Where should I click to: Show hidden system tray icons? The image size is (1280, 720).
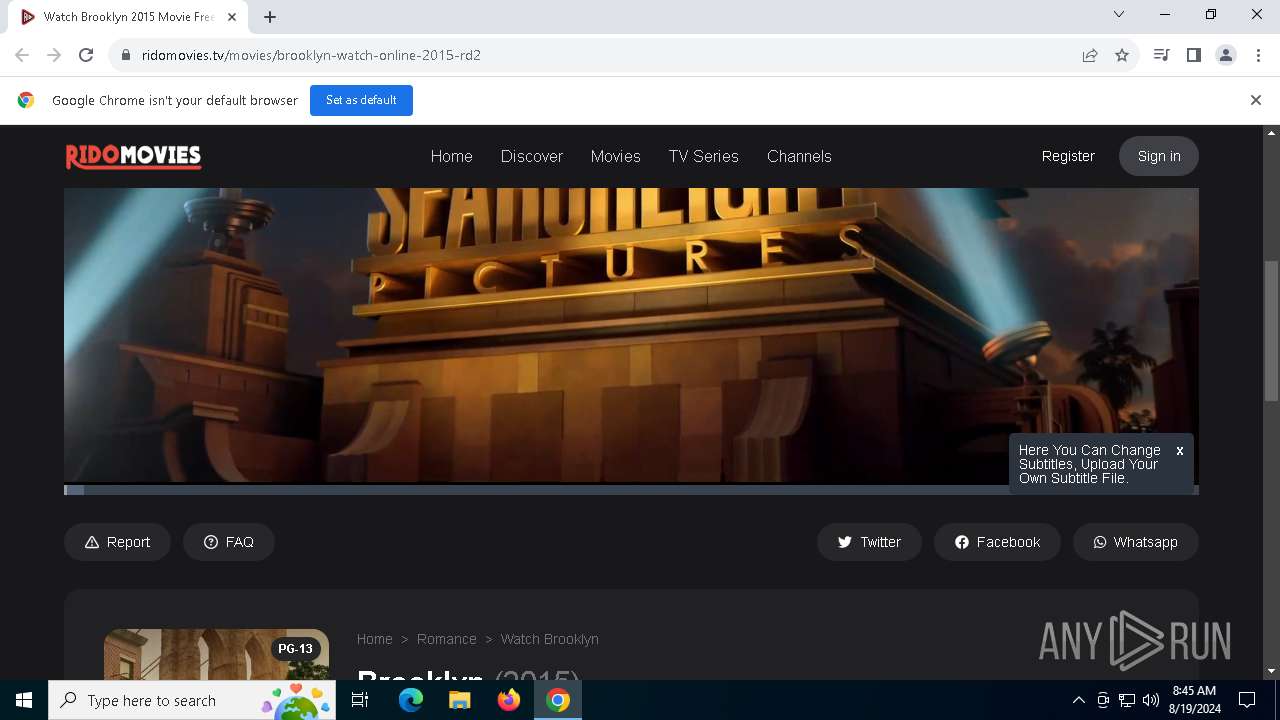coord(1078,700)
